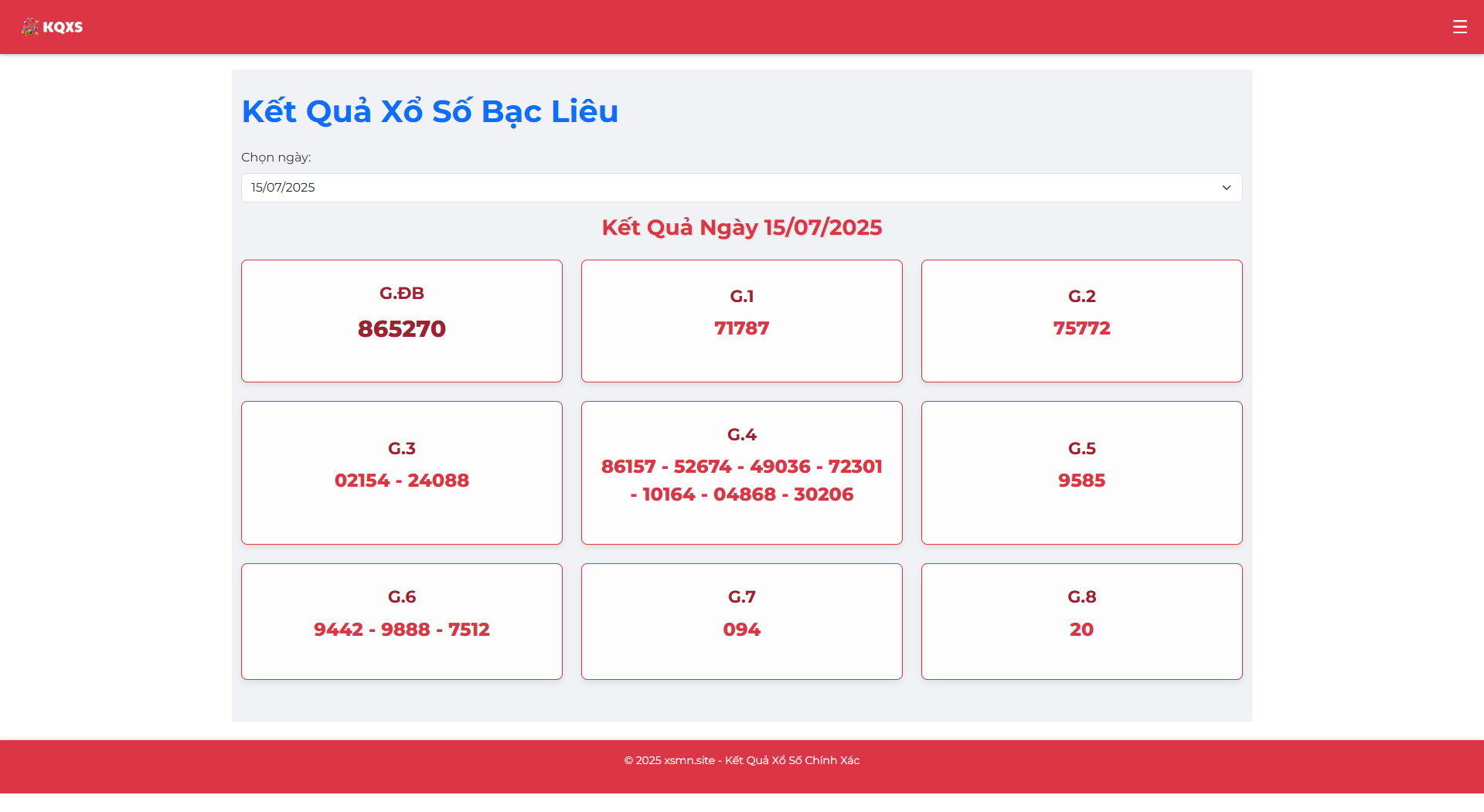Screen dimensions: 1484x812
Task: Click the G.8 number 20
Action: click(x=1081, y=630)
